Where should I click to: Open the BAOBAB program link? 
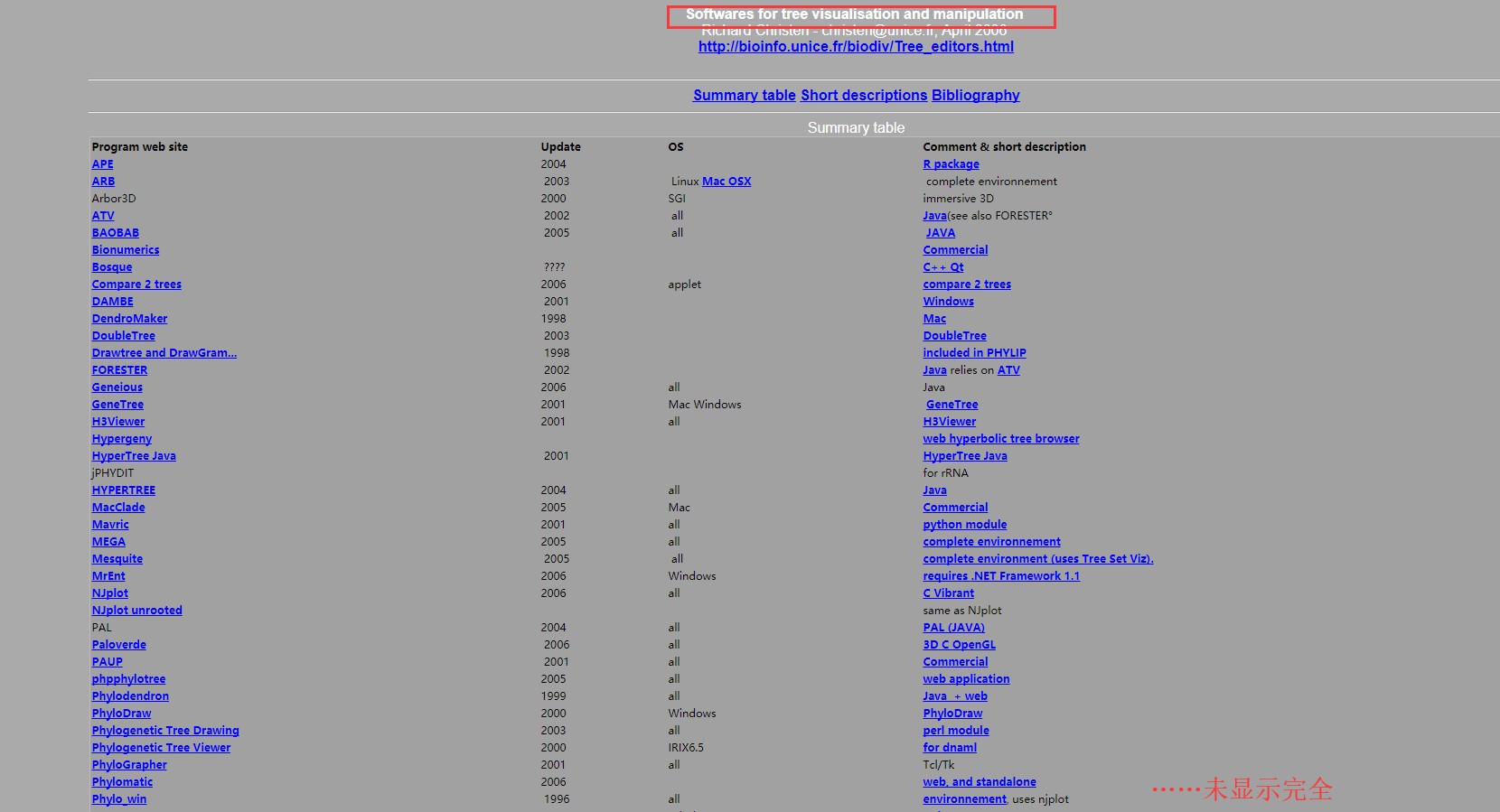coord(116,233)
